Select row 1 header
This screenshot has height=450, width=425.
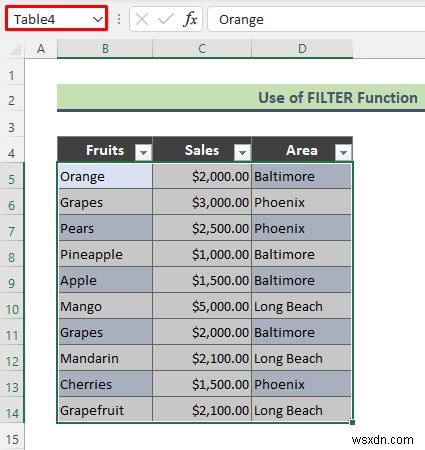click(x=12, y=75)
